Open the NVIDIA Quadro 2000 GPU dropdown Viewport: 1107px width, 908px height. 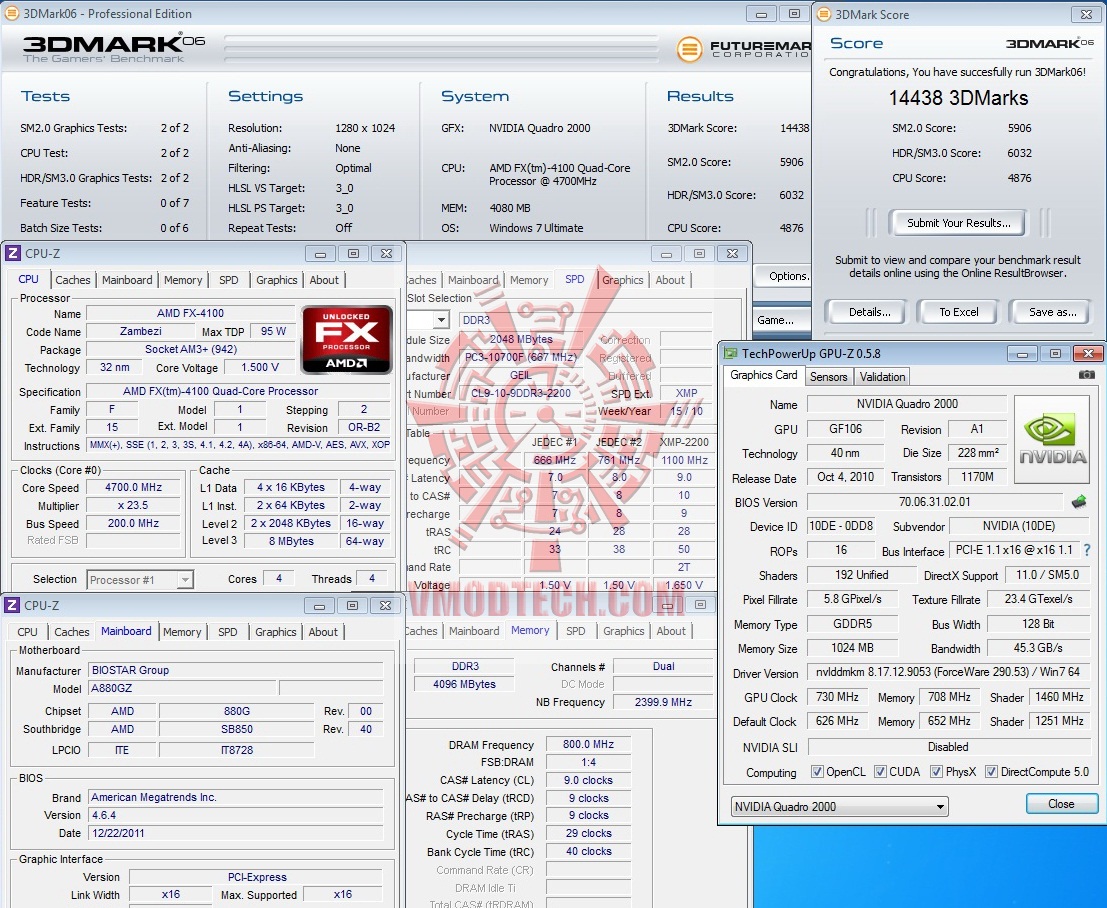(839, 806)
